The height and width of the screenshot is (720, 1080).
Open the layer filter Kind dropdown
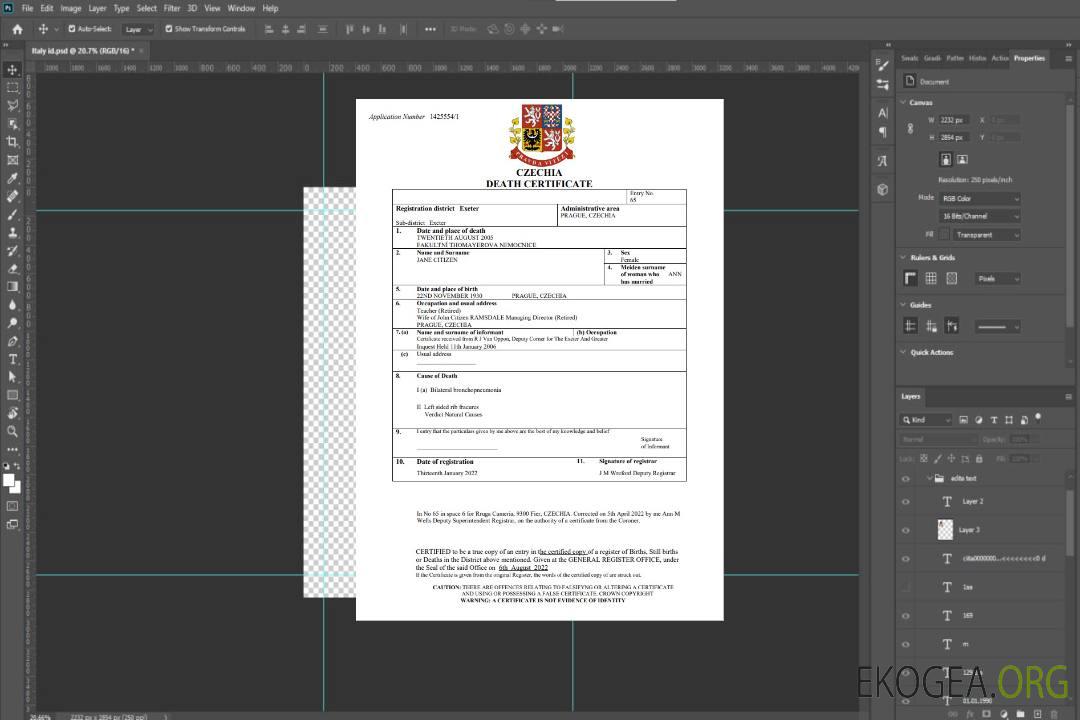click(x=926, y=420)
